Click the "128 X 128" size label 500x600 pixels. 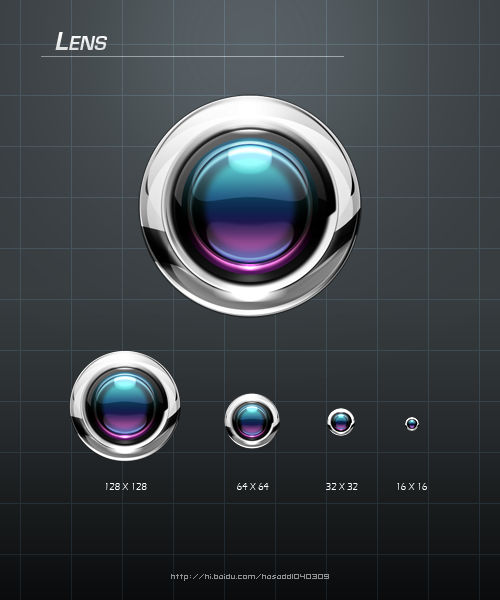click(x=126, y=486)
